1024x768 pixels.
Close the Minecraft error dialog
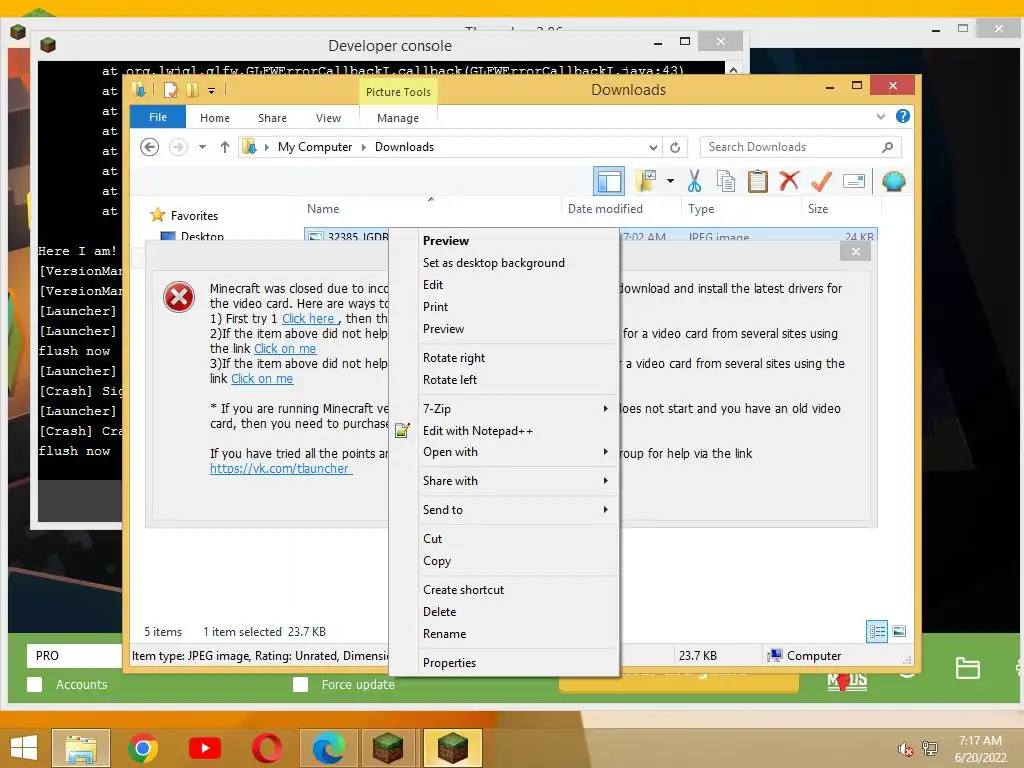point(856,251)
